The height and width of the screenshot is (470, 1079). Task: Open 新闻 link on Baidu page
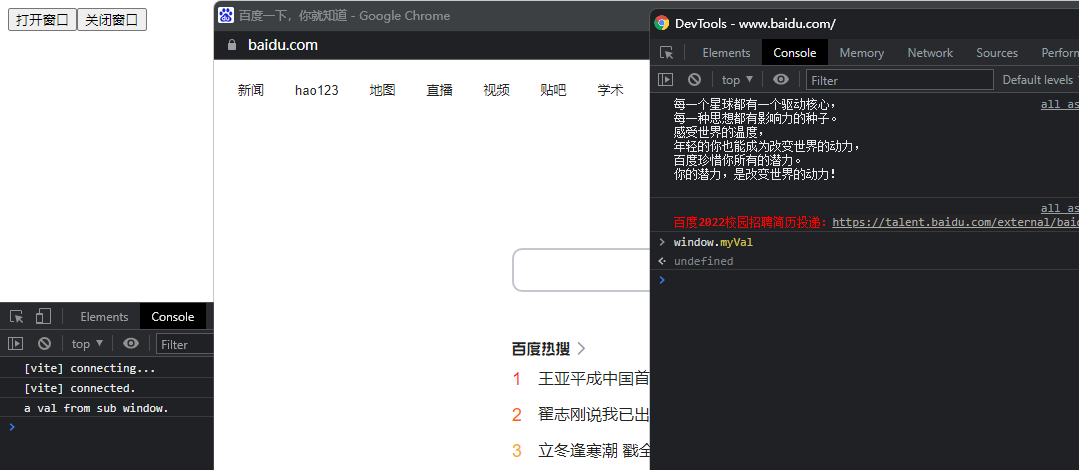pos(250,90)
